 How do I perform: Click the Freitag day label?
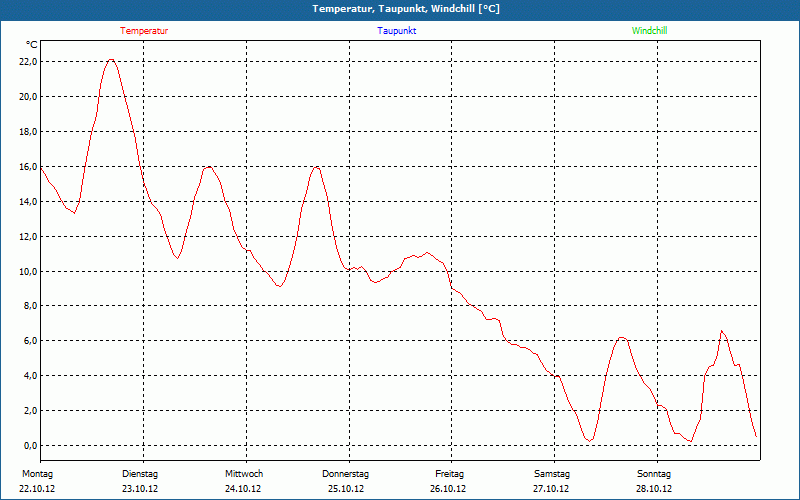pos(449,474)
